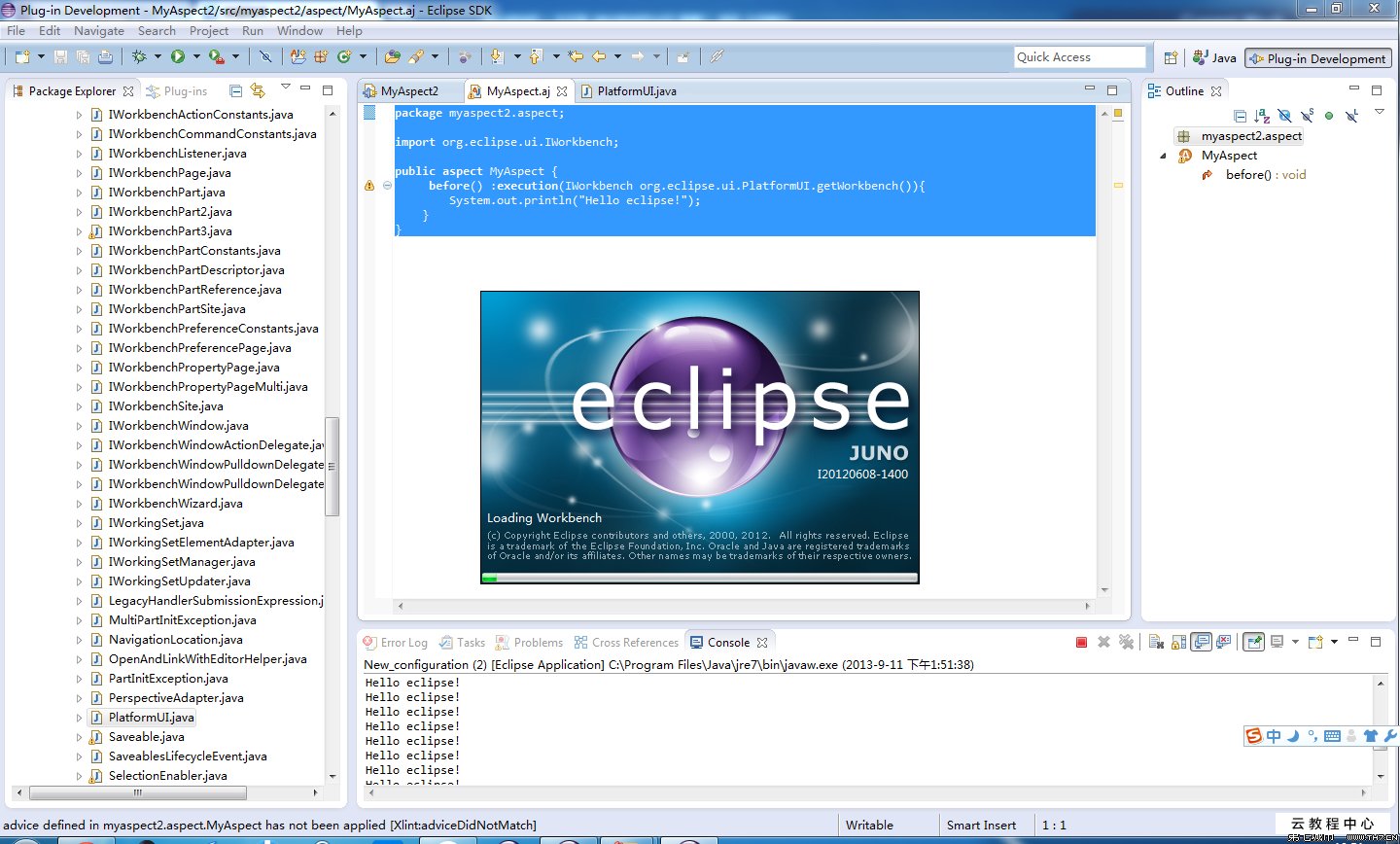Click the New Java Package toolbar icon

tap(320, 56)
